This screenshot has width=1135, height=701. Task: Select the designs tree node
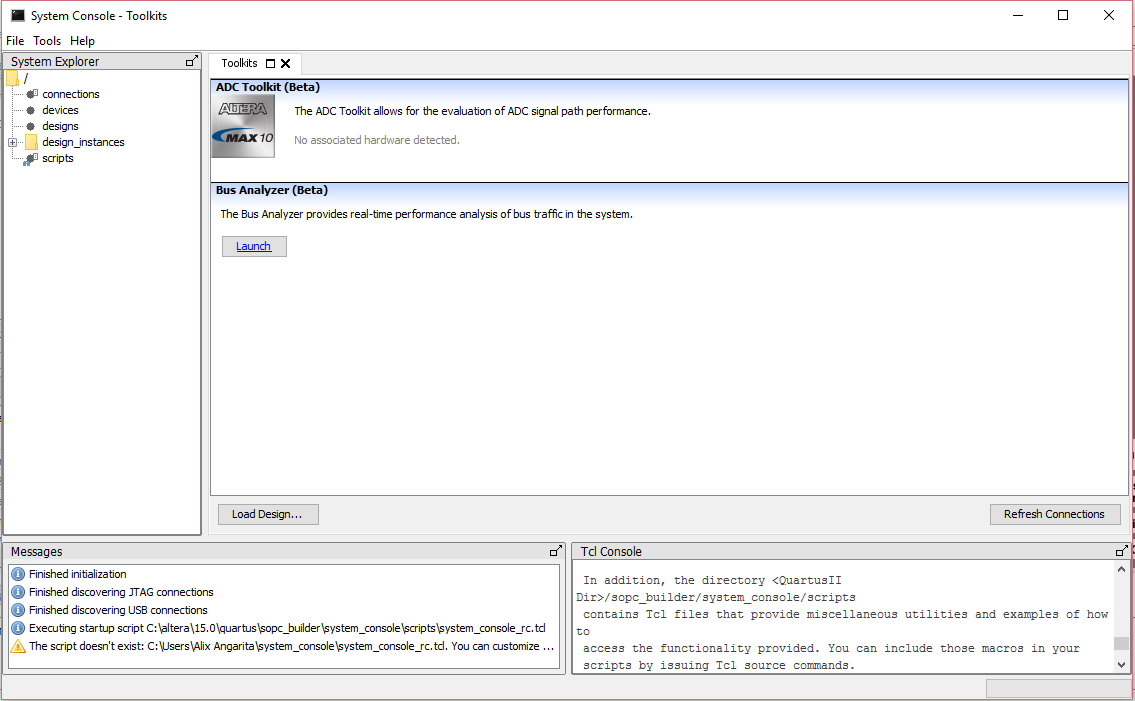coord(60,126)
